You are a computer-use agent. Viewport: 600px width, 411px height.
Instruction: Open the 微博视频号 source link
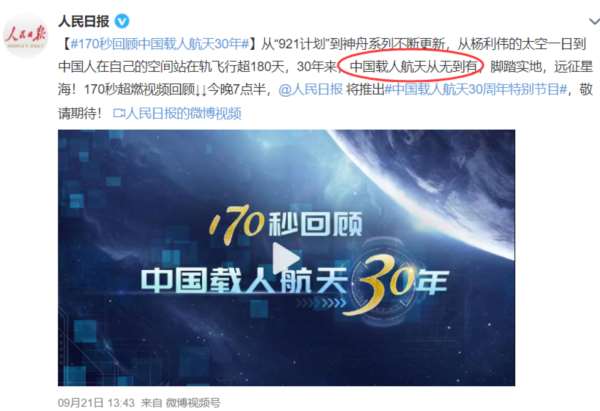coord(193,403)
